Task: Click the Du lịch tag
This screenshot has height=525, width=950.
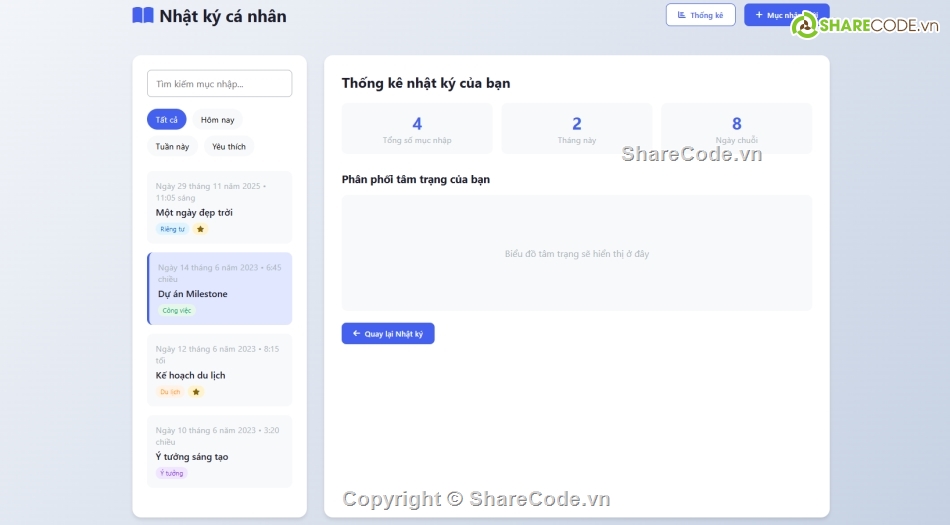Action: point(170,392)
